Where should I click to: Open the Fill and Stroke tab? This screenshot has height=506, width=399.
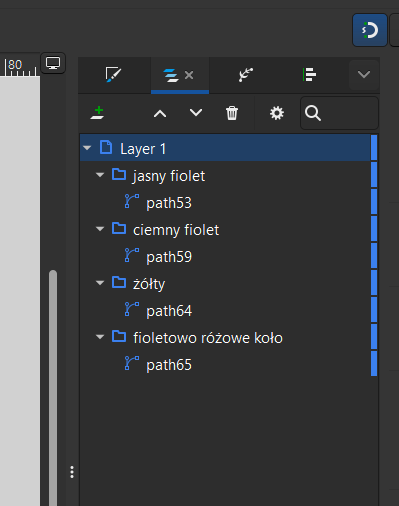[x=113, y=75]
